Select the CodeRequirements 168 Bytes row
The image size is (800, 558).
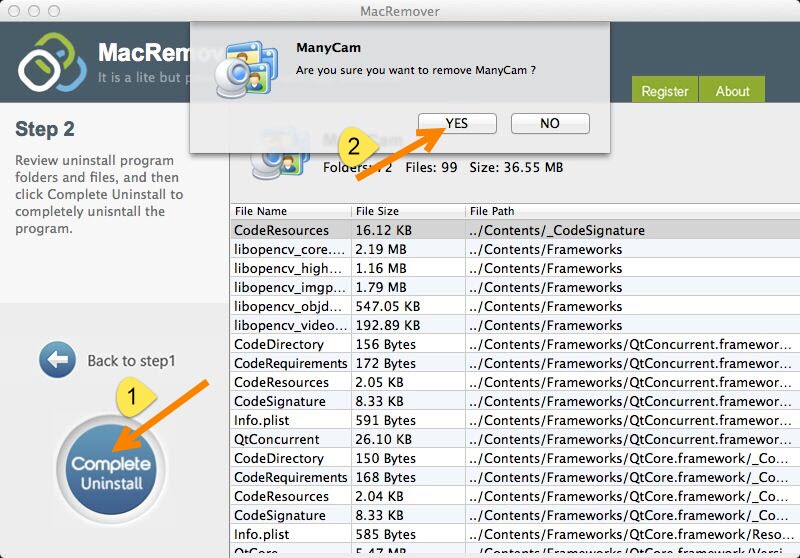pyautogui.click(x=515, y=477)
